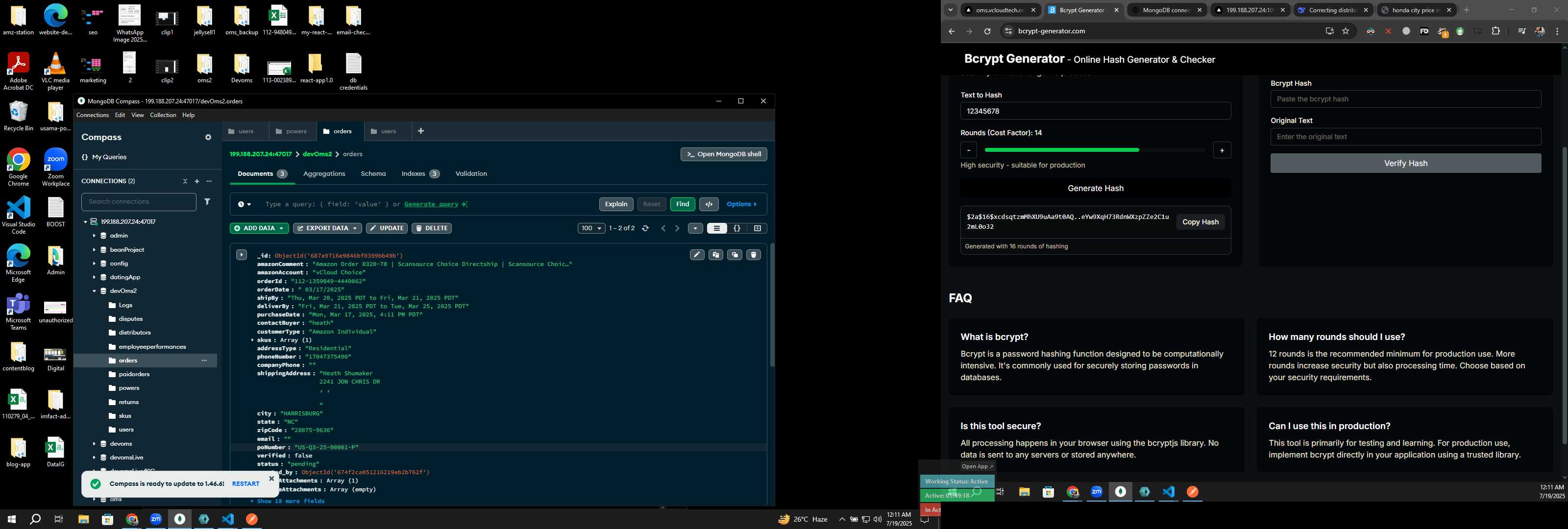Add new connection plus icon
This screenshot has height=529, width=1568.
coord(196,181)
